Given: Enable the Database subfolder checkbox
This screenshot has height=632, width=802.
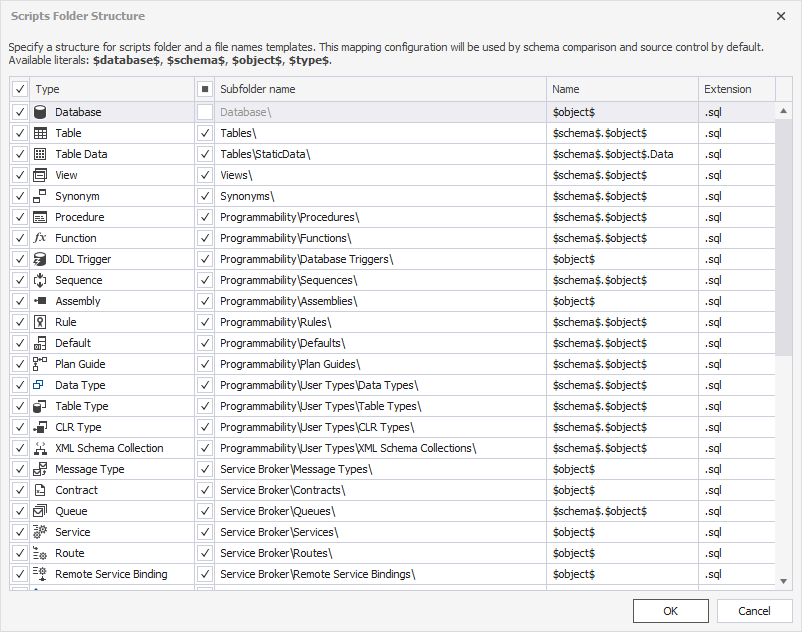Looking at the screenshot, I should tap(205, 112).
